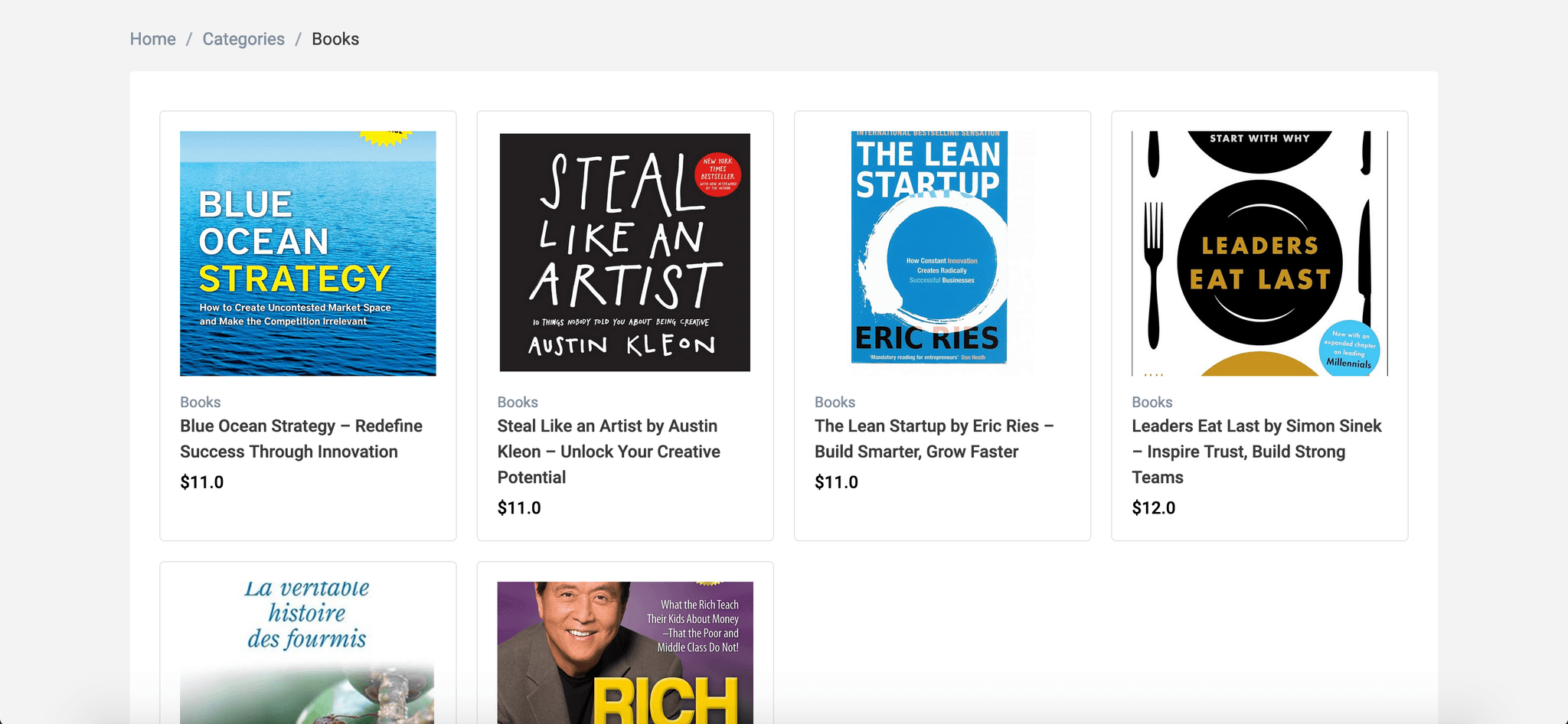Click Steal Like an Artist product title
The width and height of the screenshot is (1568, 724).
[x=609, y=452]
